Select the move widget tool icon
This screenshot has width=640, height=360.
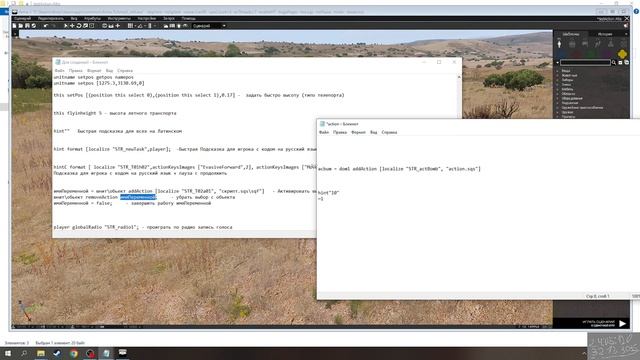[x=72, y=26]
